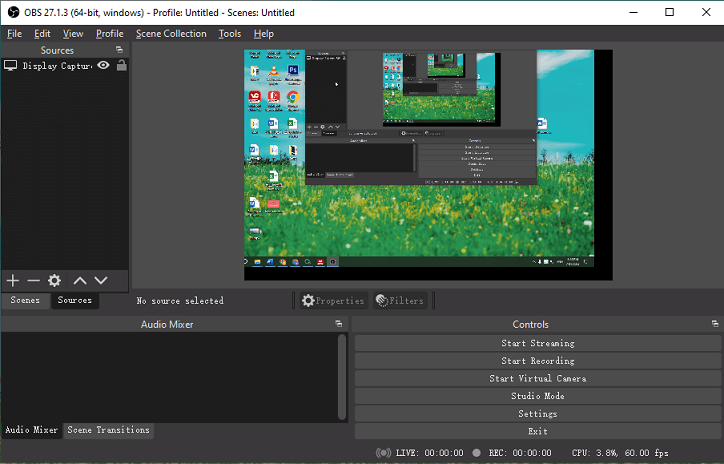Click the VLC icon in preview desktop

click(274, 71)
